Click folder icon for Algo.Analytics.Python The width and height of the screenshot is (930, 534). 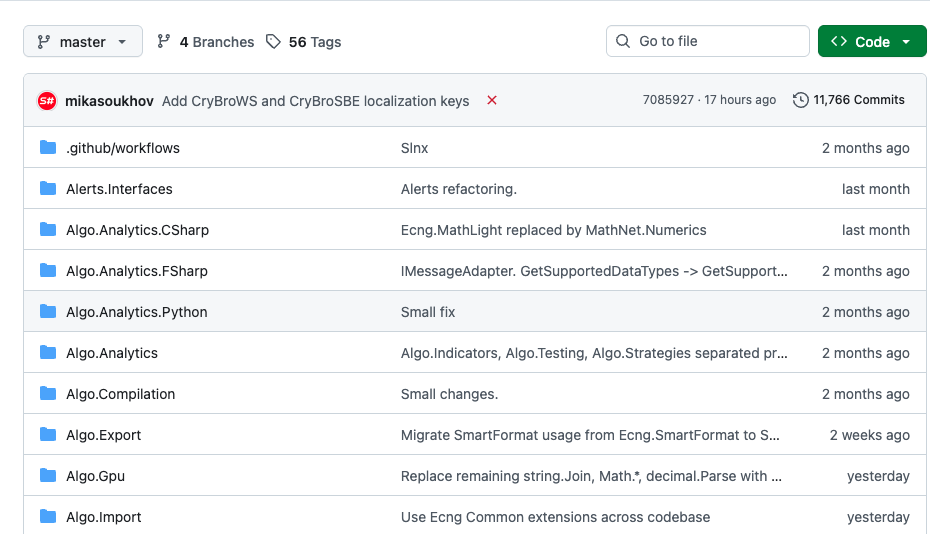point(48,311)
